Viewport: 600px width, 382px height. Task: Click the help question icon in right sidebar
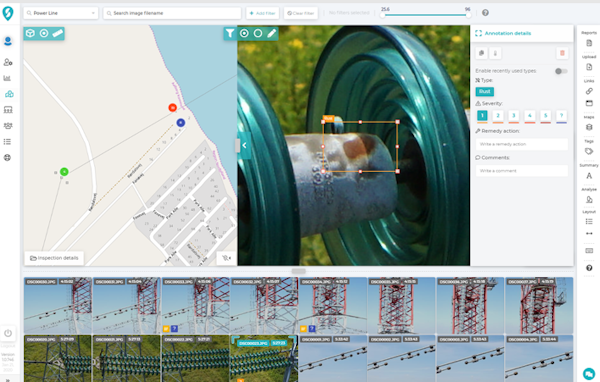click(589, 268)
